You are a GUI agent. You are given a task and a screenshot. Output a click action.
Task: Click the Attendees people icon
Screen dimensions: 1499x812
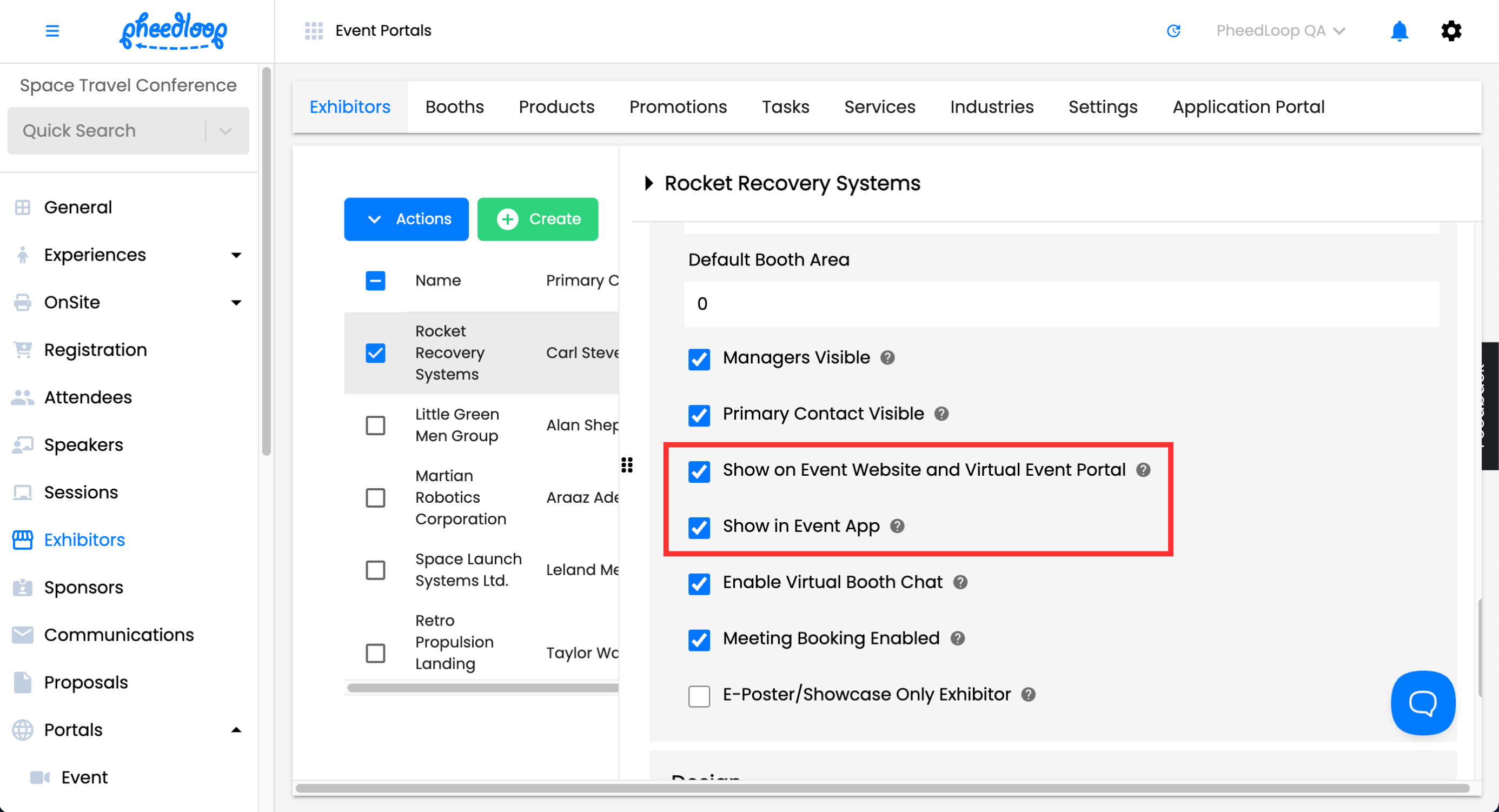point(23,398)
